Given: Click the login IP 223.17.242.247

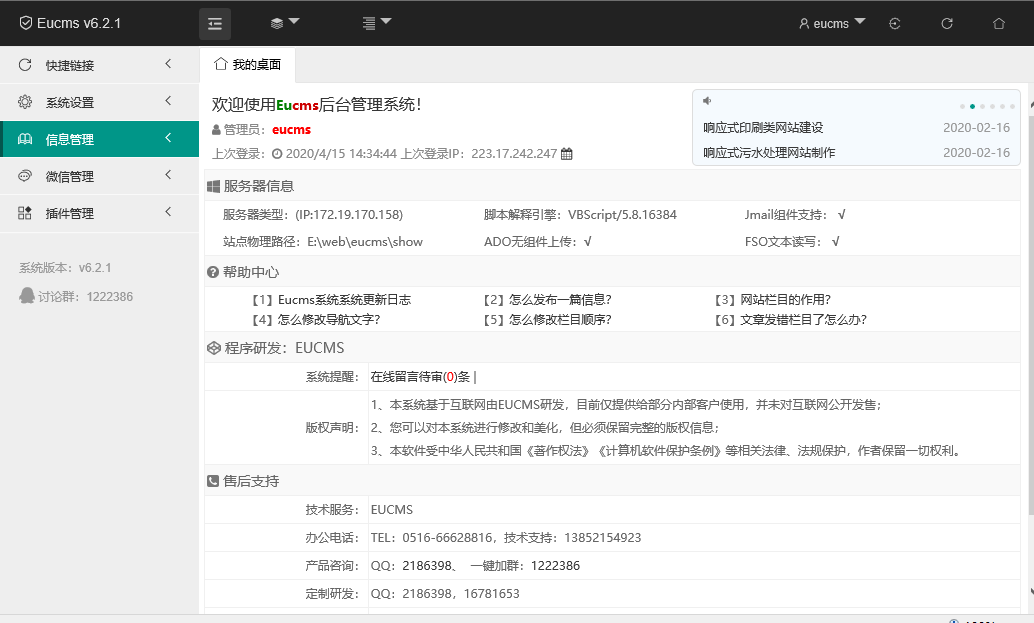Looking at the screenshot, I should (x=514, y=154).
